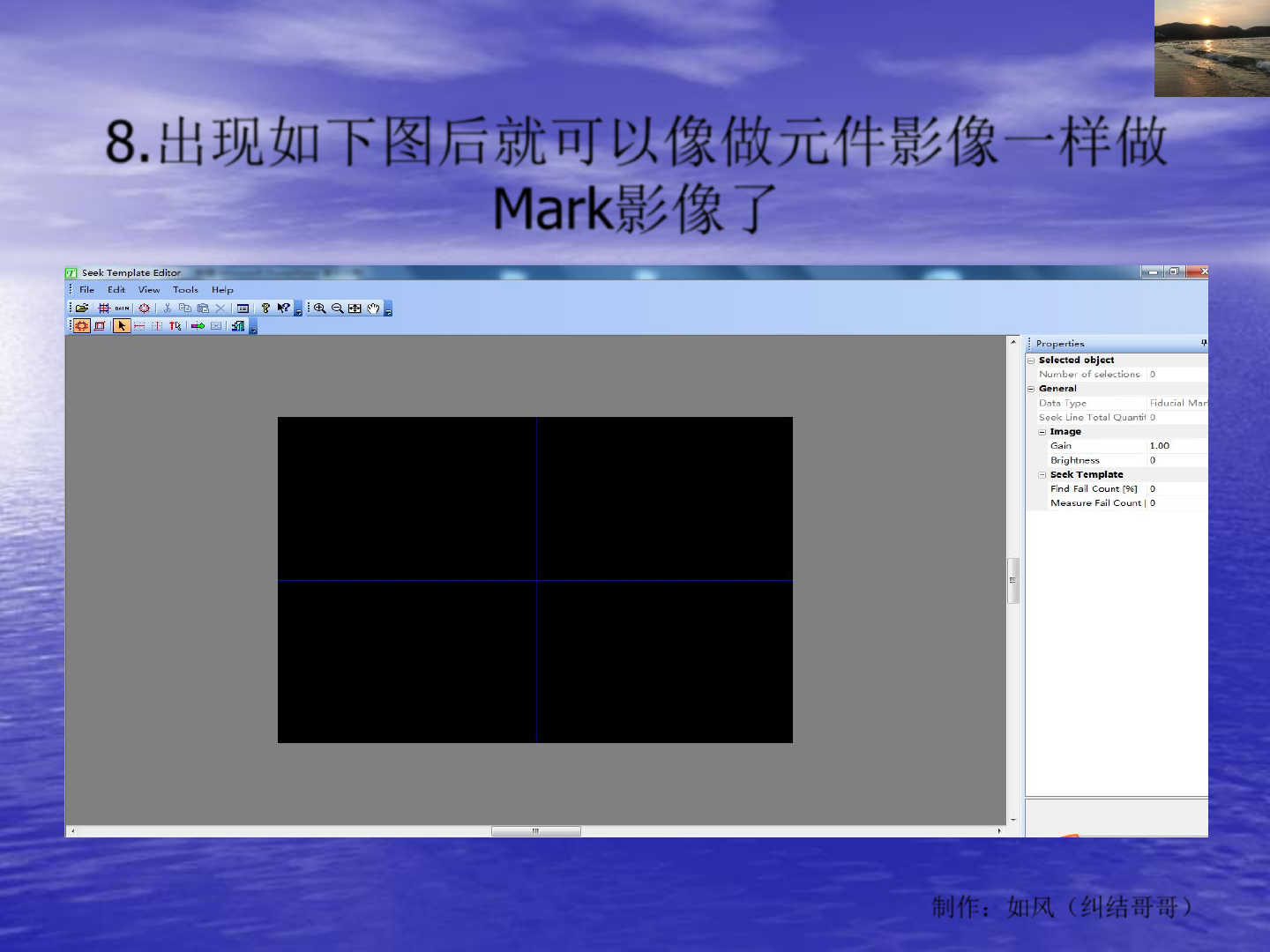This screenshot has height=952, width=1270.
Task: Open the Help menu
Action: coord(222,290)
